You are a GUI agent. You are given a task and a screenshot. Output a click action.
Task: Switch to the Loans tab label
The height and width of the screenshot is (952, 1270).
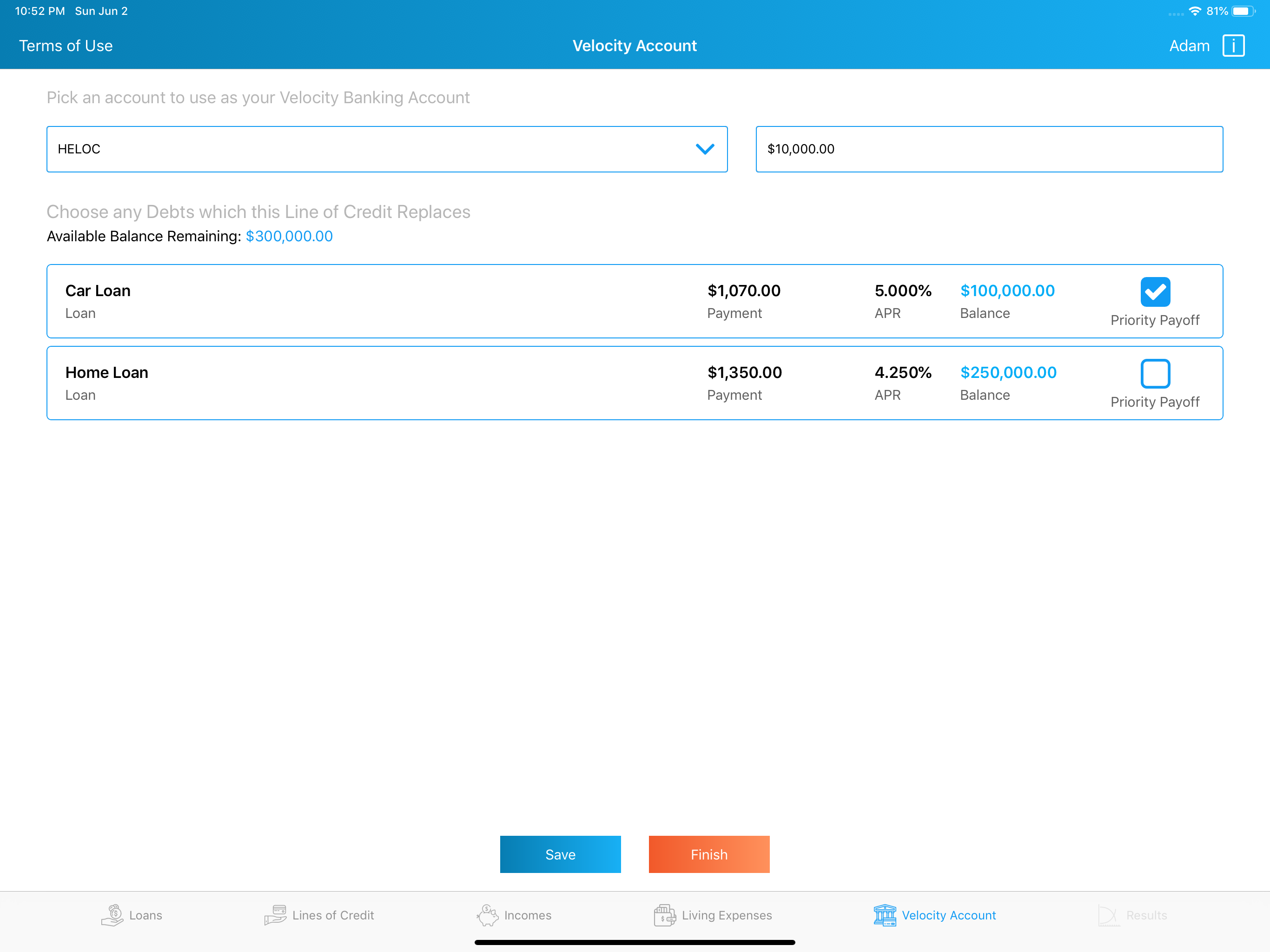(x=146, y=915)
